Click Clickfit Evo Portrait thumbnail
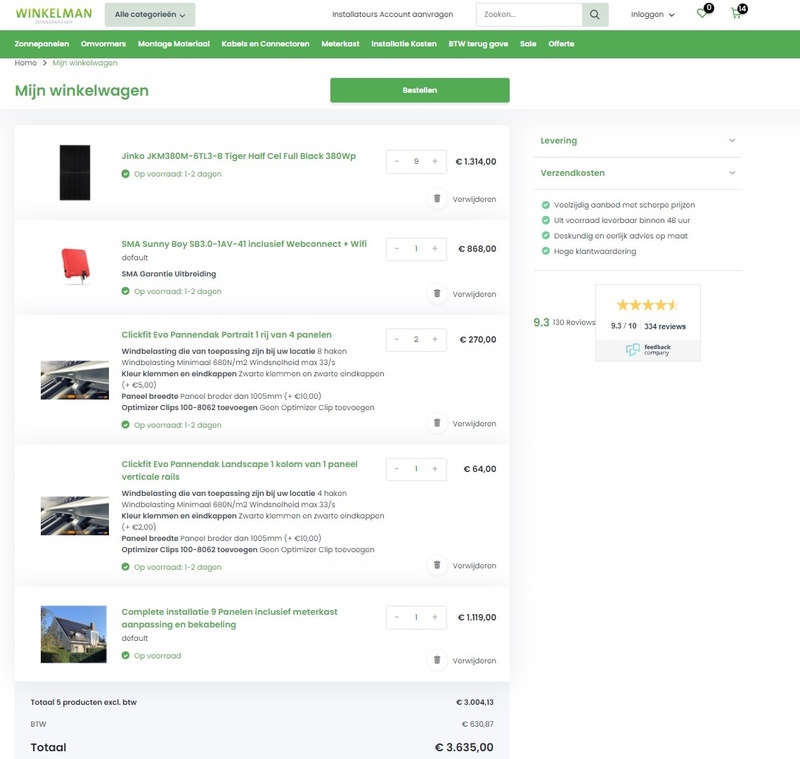 (x=74, y=380)
